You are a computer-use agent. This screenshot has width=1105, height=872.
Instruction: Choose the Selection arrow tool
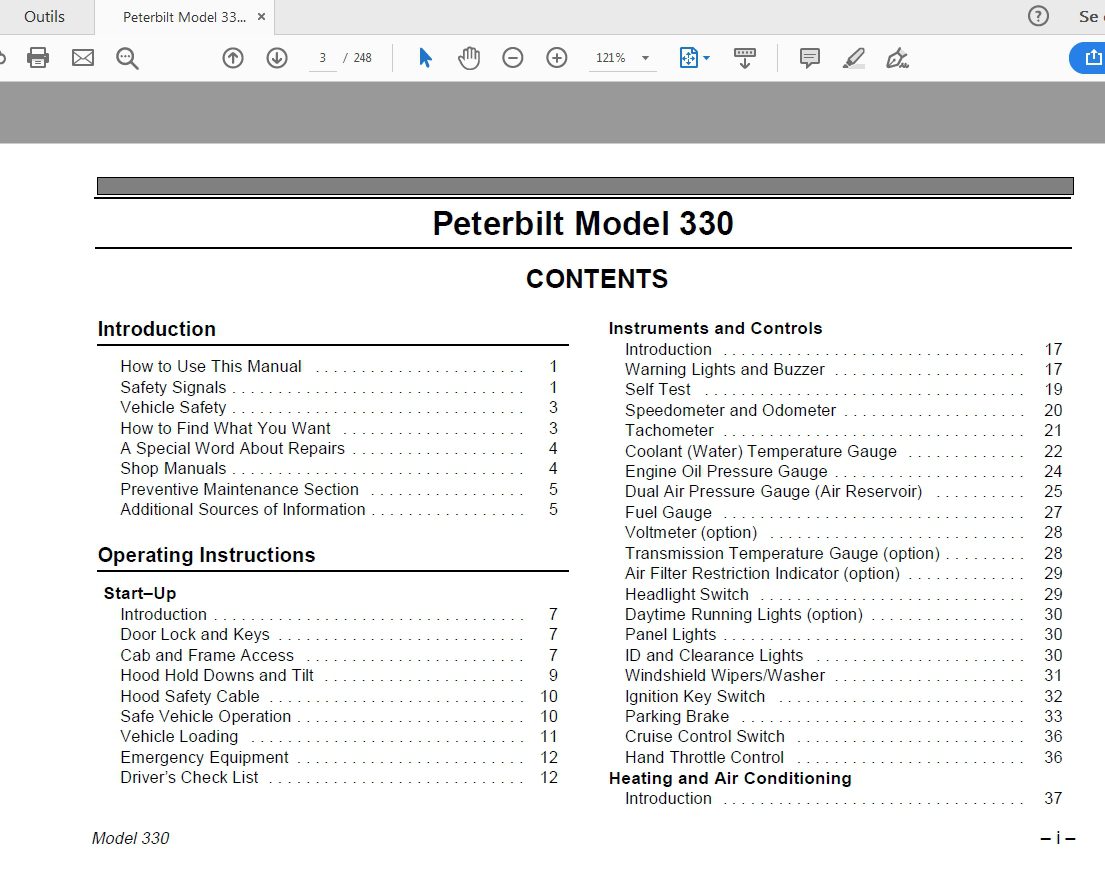425,58
